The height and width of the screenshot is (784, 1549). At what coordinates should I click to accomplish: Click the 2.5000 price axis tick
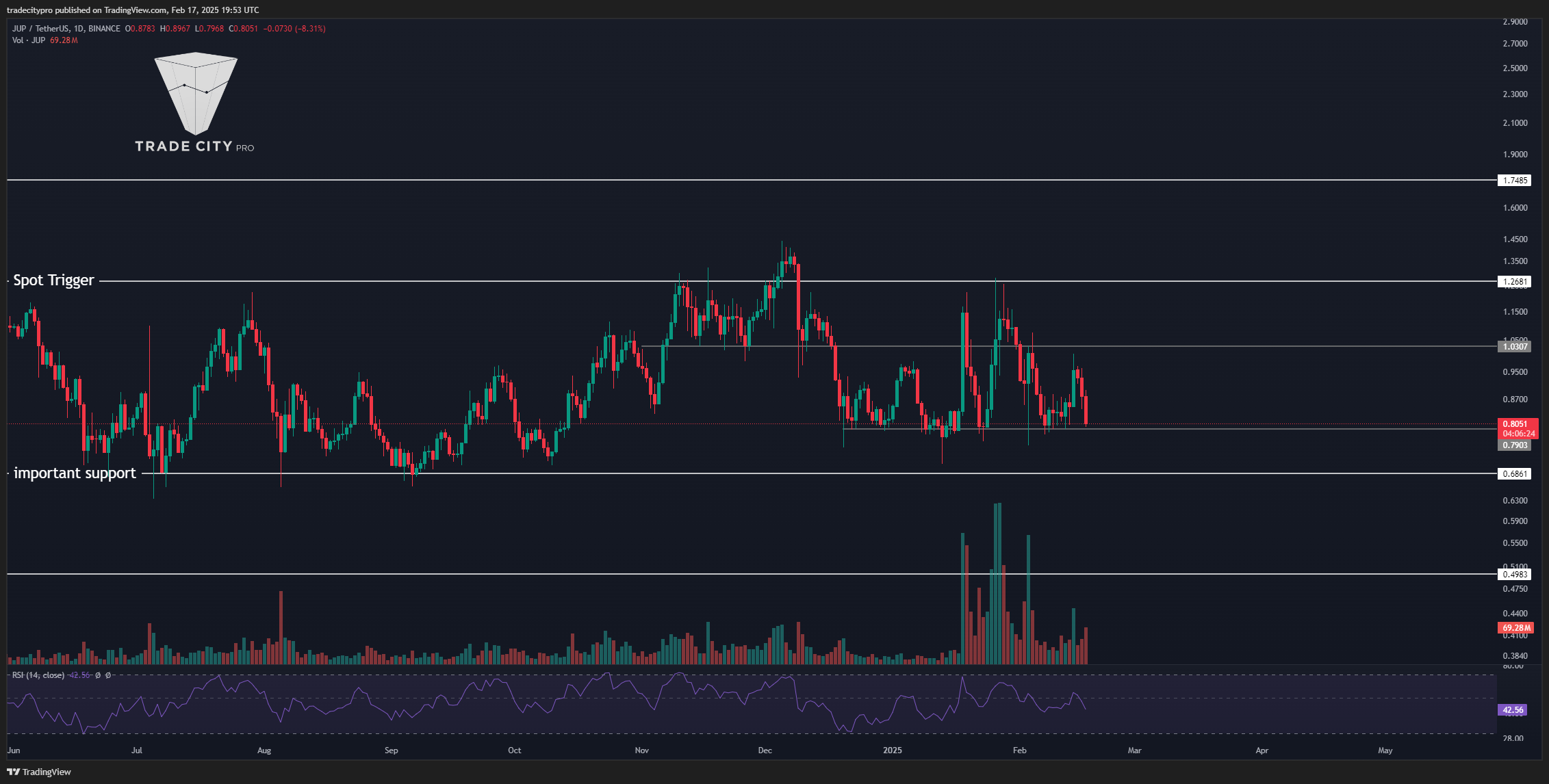(x=1515, y=68)
